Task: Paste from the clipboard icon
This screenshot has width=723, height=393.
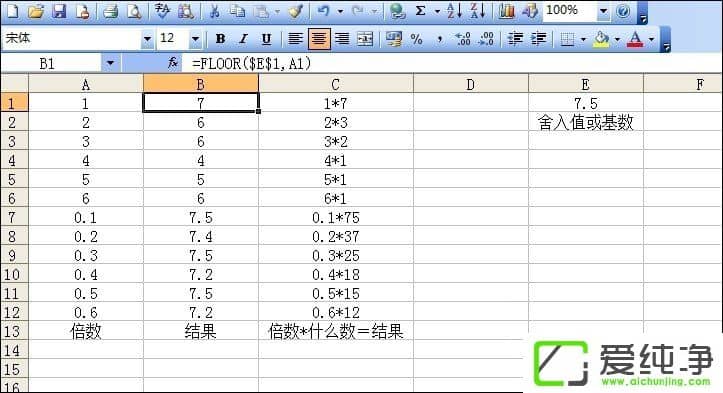Action: pos(261,11)
